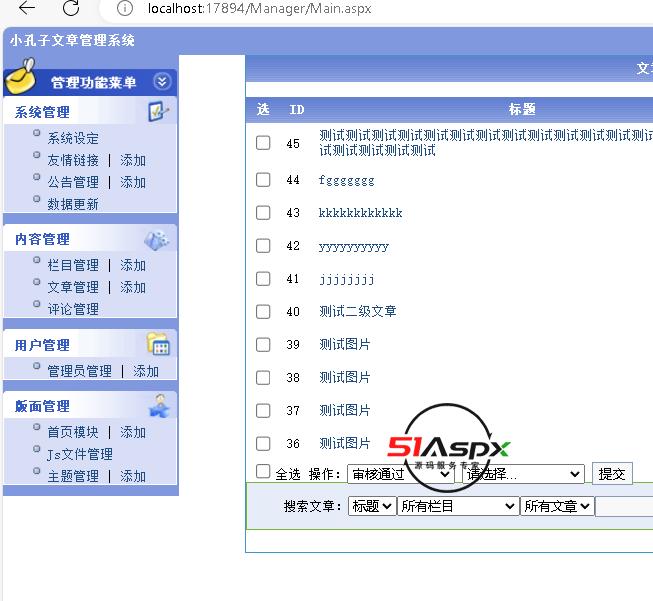
Task: Open 公告管理 in the sidebar
Action: coord(73,182)
